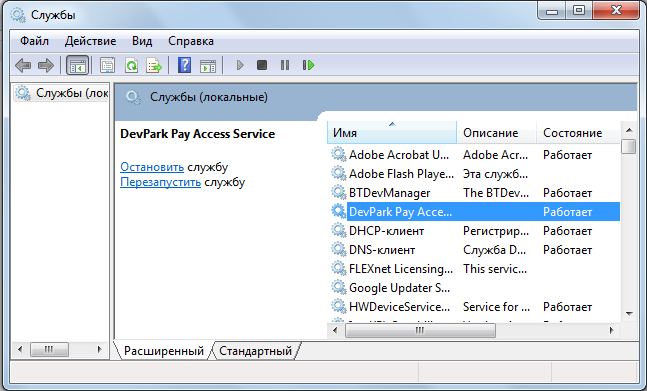Viewport: 647px width, 391px height.
Task: Click the gear icon of FLEXnet Licensing... row
Action: coord(339,269)
